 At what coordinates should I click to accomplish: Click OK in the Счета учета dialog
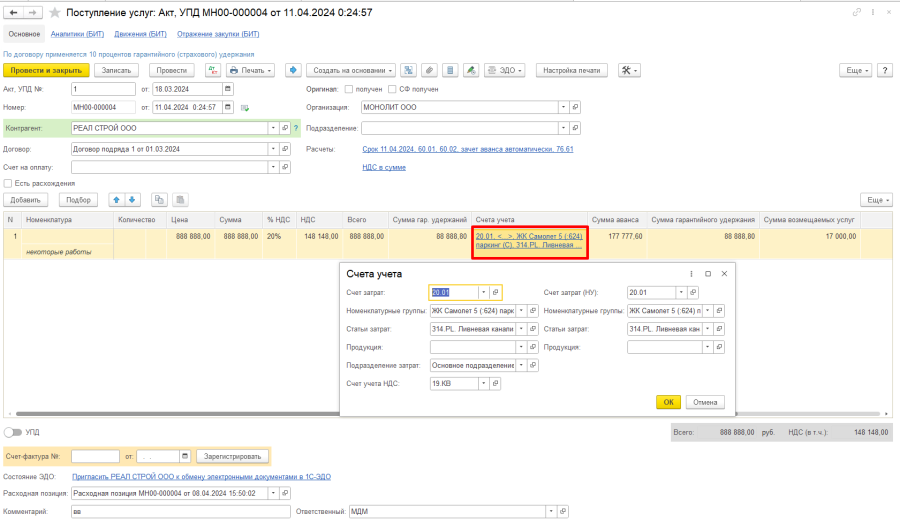click(x=668, y=402)
